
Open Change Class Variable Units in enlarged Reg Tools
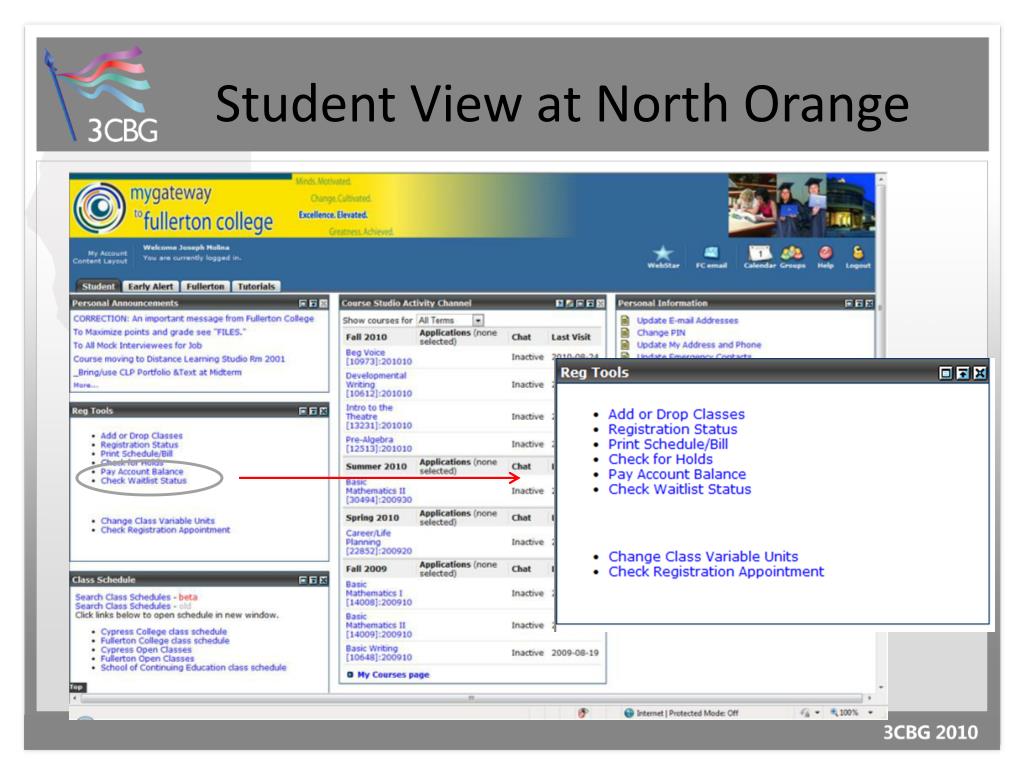point(703,556)
